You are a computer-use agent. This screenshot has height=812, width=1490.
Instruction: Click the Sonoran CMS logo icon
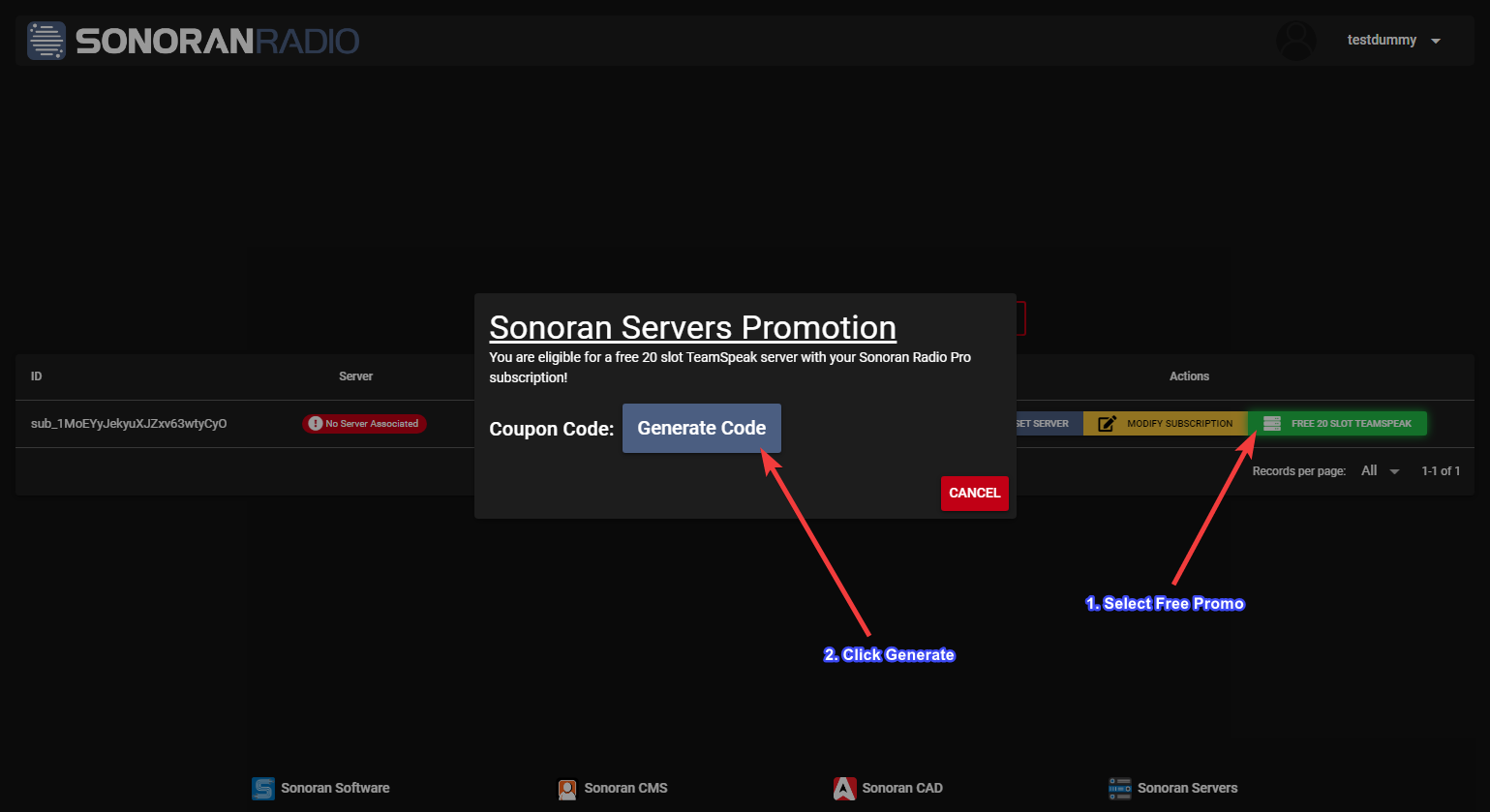[x=567, y=789]
